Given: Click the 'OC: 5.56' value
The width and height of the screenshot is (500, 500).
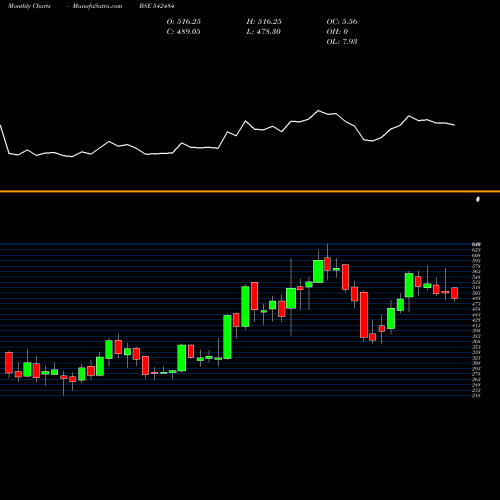Looking at the screenshot, I should point(342,22).
